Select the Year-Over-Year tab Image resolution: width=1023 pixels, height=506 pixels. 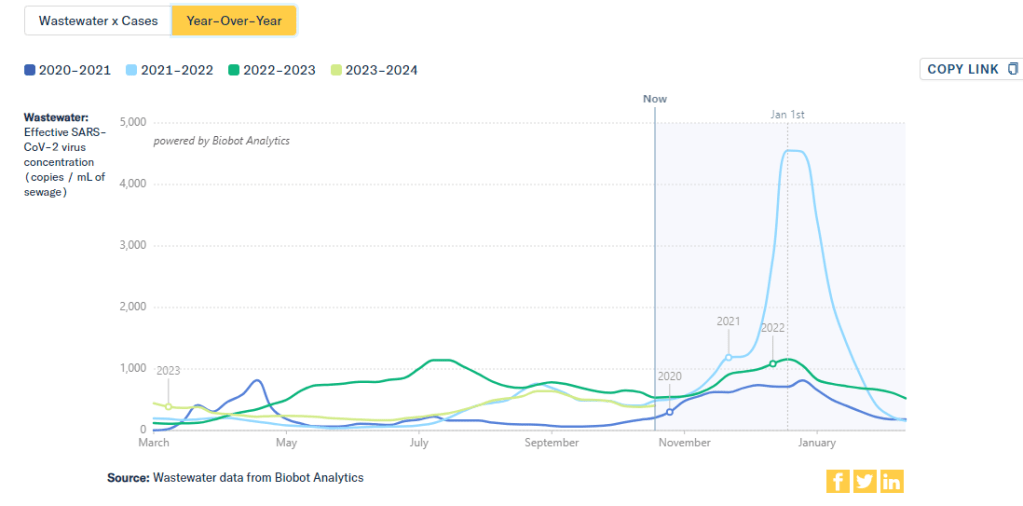coord(233,21)
